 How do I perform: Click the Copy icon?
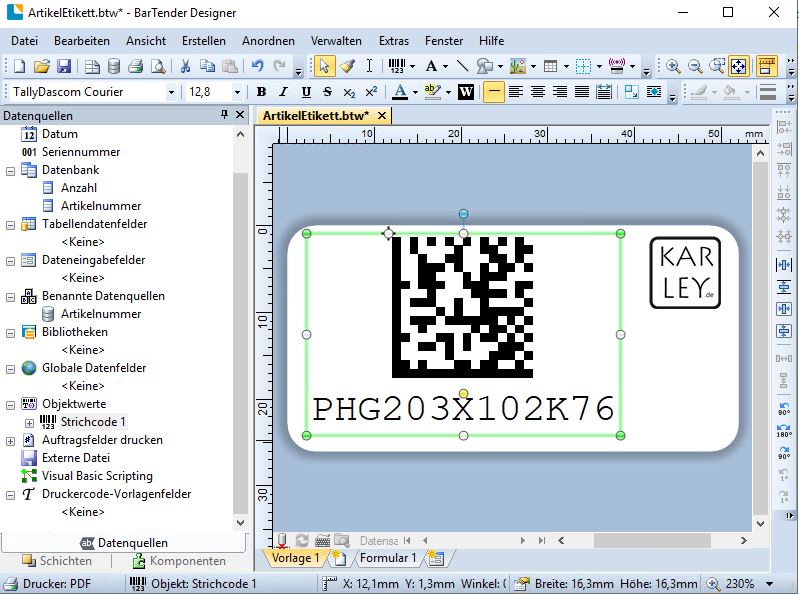pyautogui.click(x=207, y=66)
